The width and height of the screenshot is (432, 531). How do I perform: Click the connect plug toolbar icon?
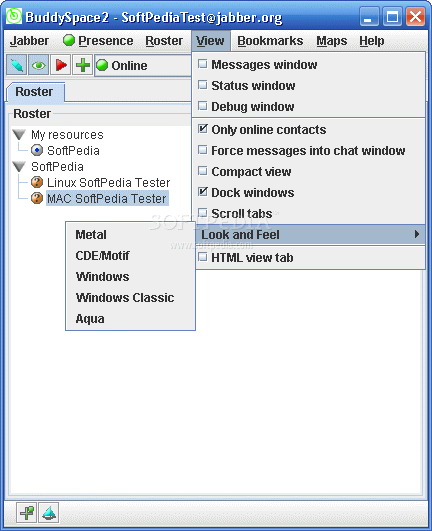click(17, 65)
